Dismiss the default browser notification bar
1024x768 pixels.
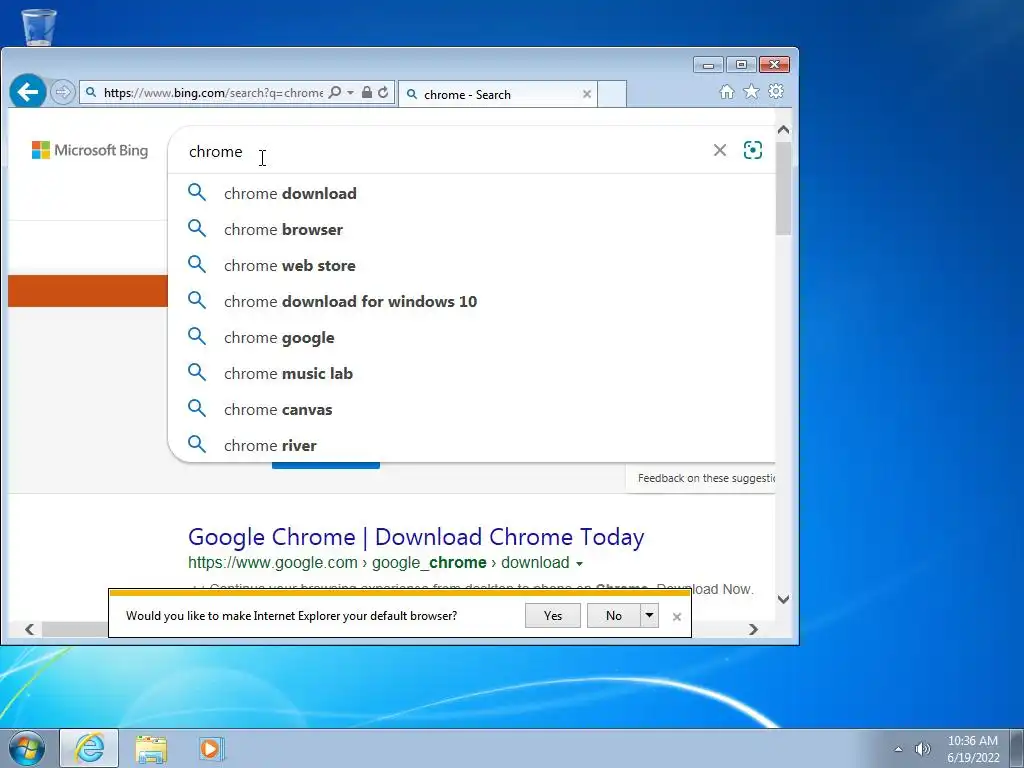tap(677, 616)
